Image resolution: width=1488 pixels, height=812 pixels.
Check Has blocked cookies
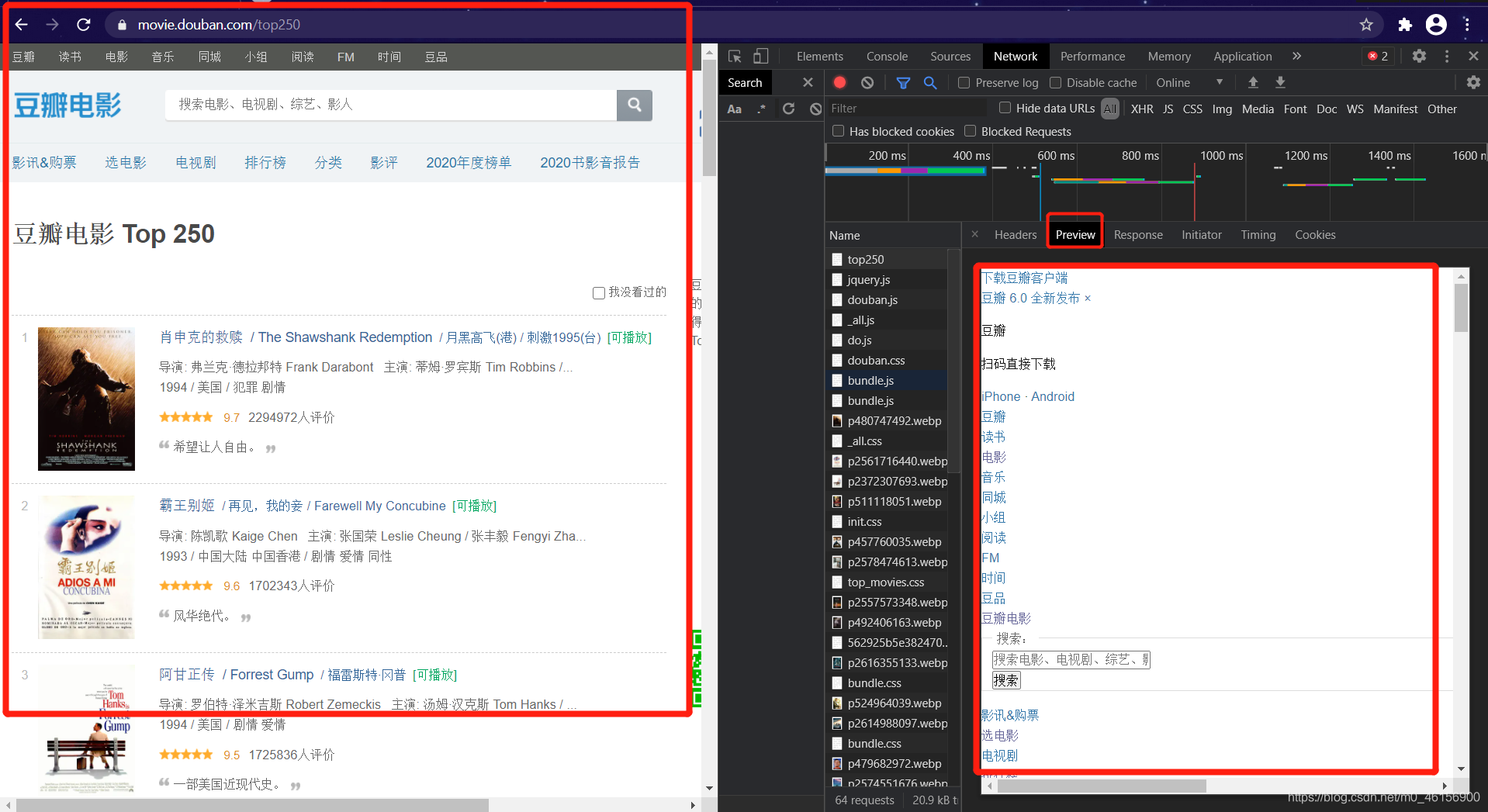point(838,131)
